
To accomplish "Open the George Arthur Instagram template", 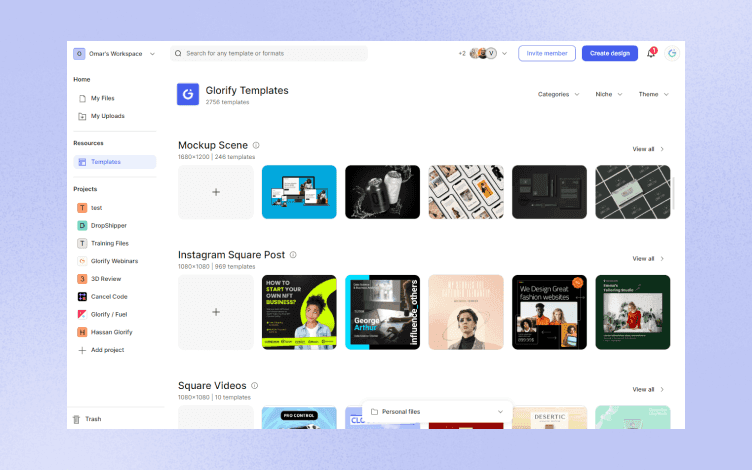I will click(383, 312).
